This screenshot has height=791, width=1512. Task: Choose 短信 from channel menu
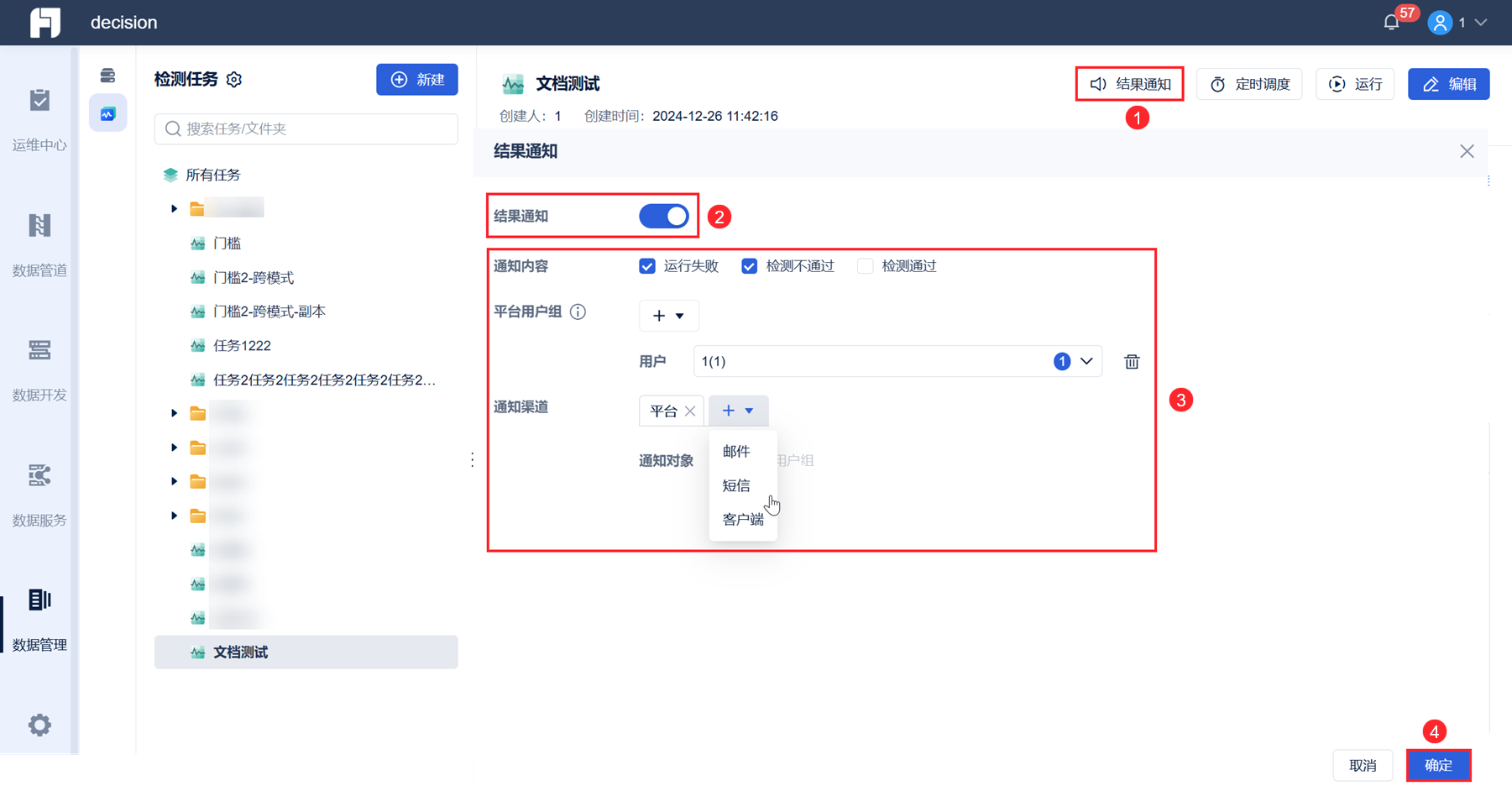[736, 485]
